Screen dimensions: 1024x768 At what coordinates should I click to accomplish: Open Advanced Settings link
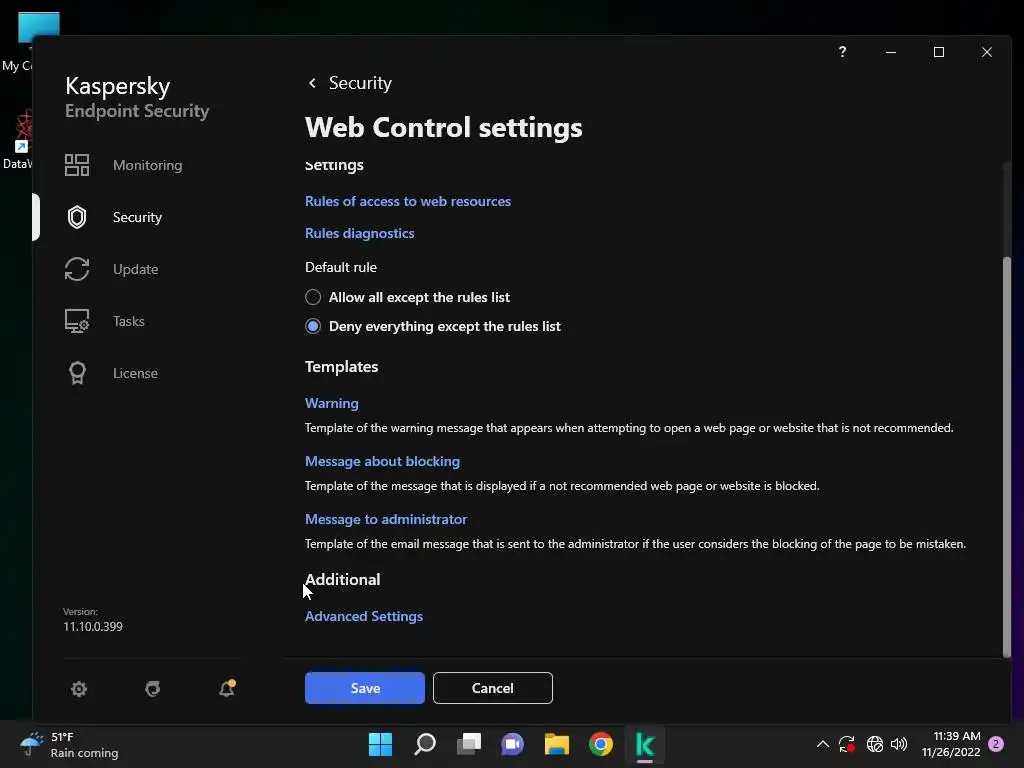click(x=364, y=616)
